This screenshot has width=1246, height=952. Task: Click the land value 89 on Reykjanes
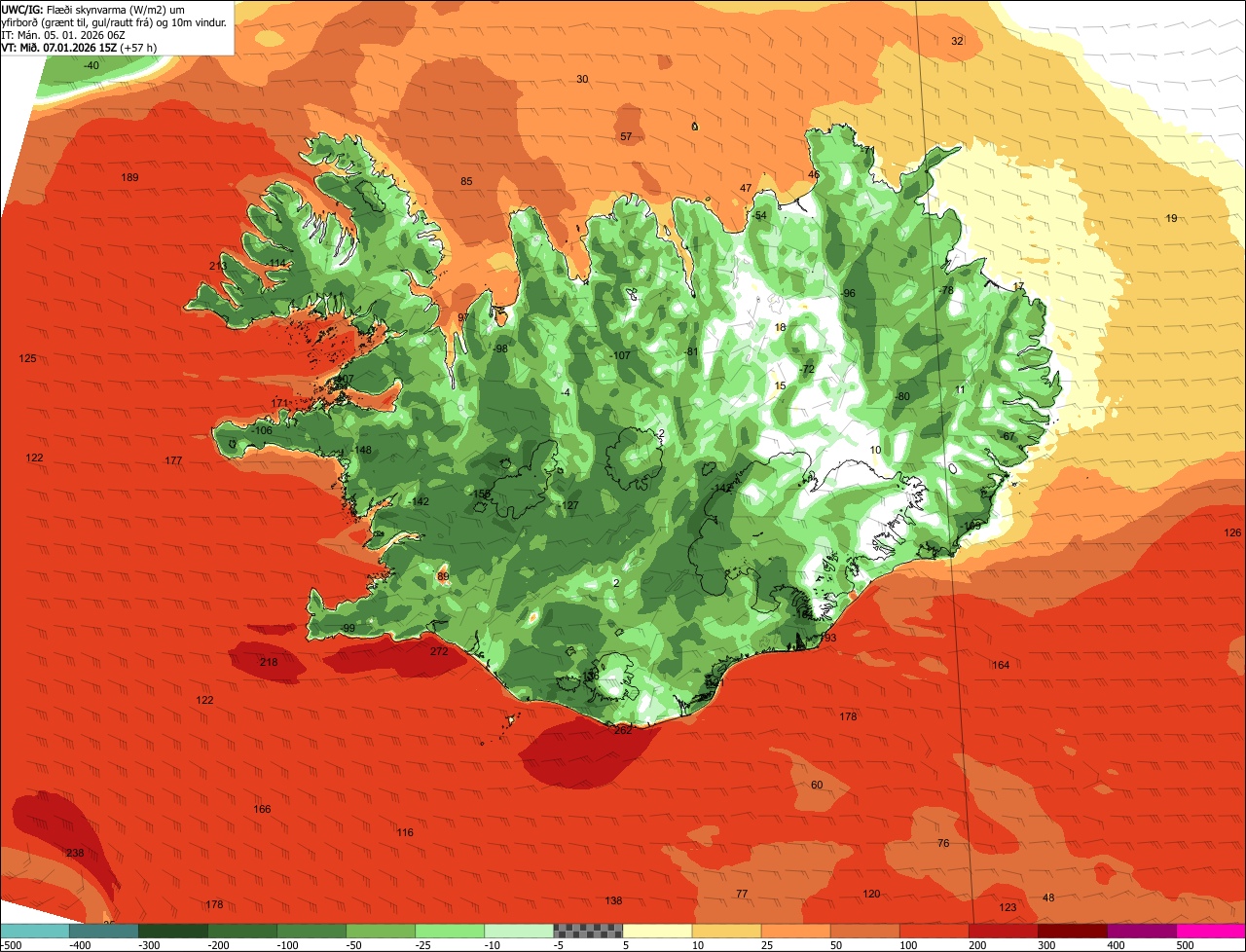(443, 576)
